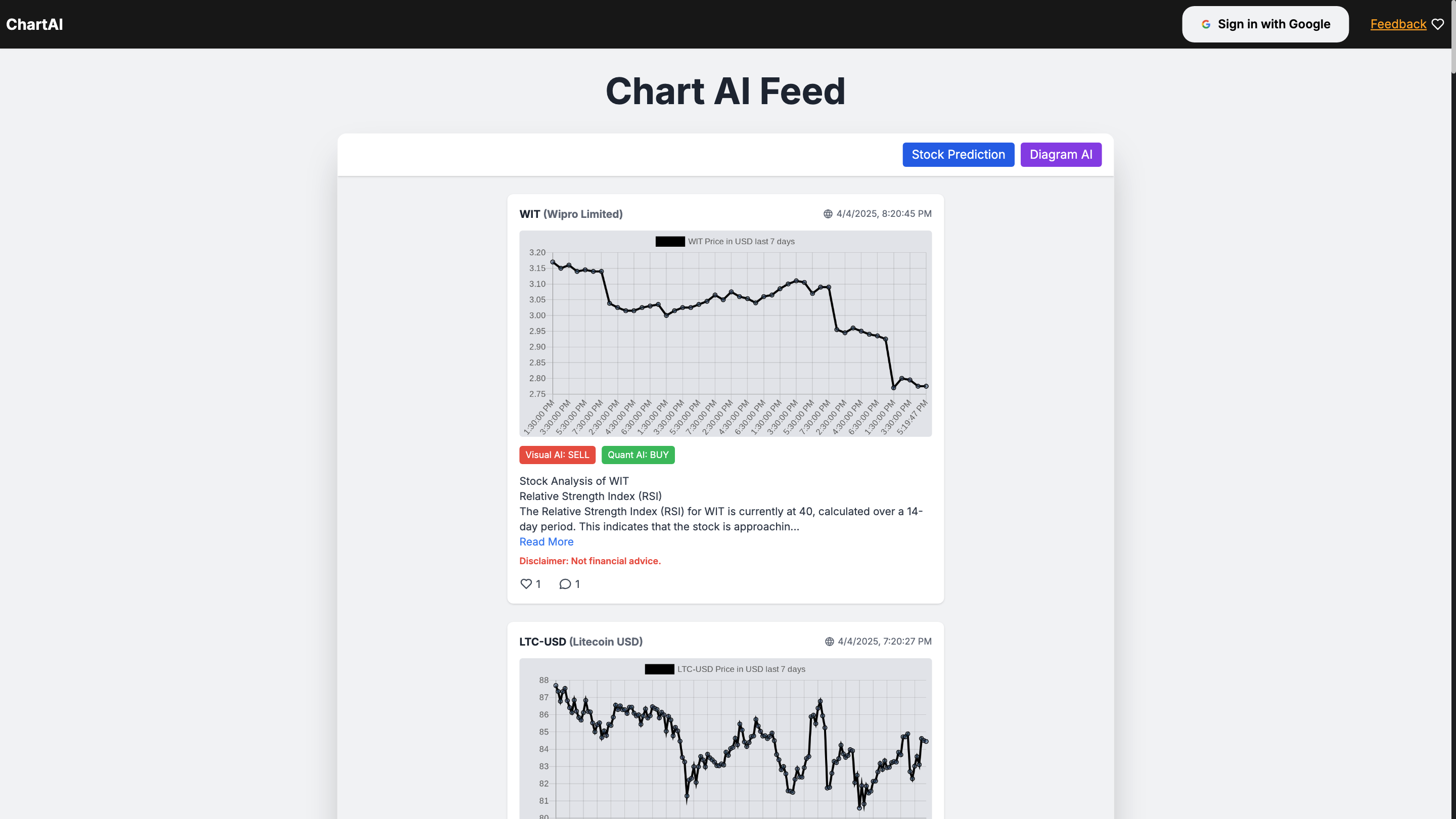
Task: Click the heart icon next to Feedback
Action: pos(1438,24)
